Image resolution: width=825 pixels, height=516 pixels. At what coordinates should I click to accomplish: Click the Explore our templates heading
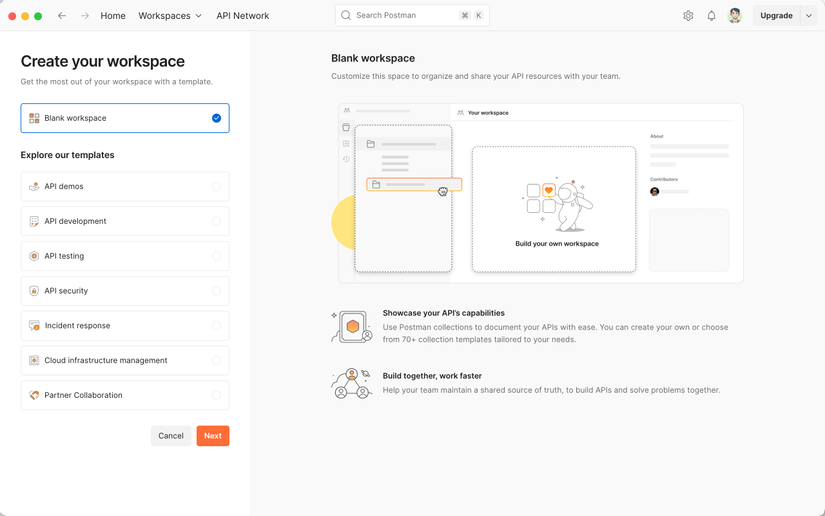coord(67,155)
